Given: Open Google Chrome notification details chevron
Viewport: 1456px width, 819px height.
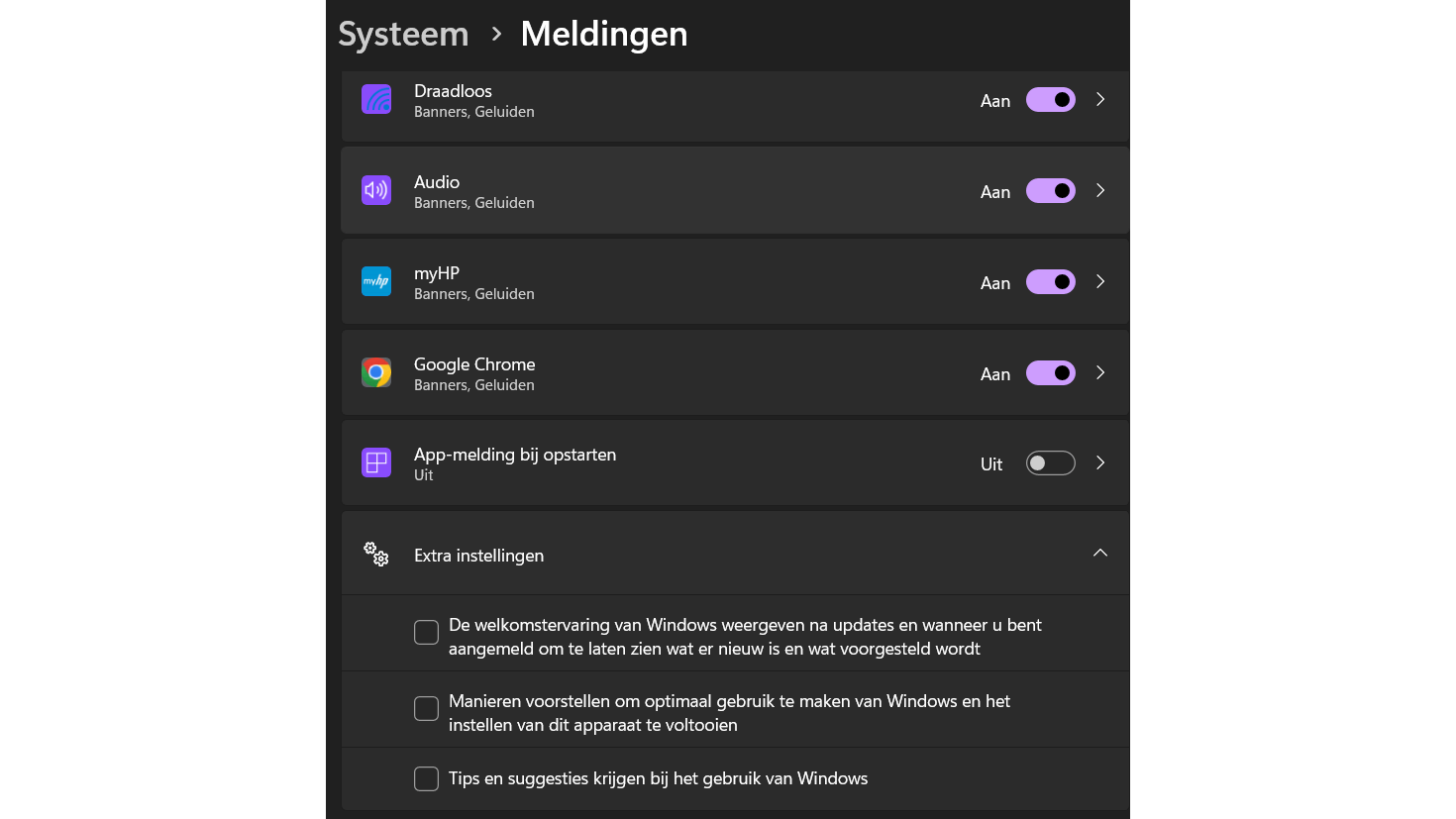Looking at the screenshot, I should click(x=1099, y=373).
